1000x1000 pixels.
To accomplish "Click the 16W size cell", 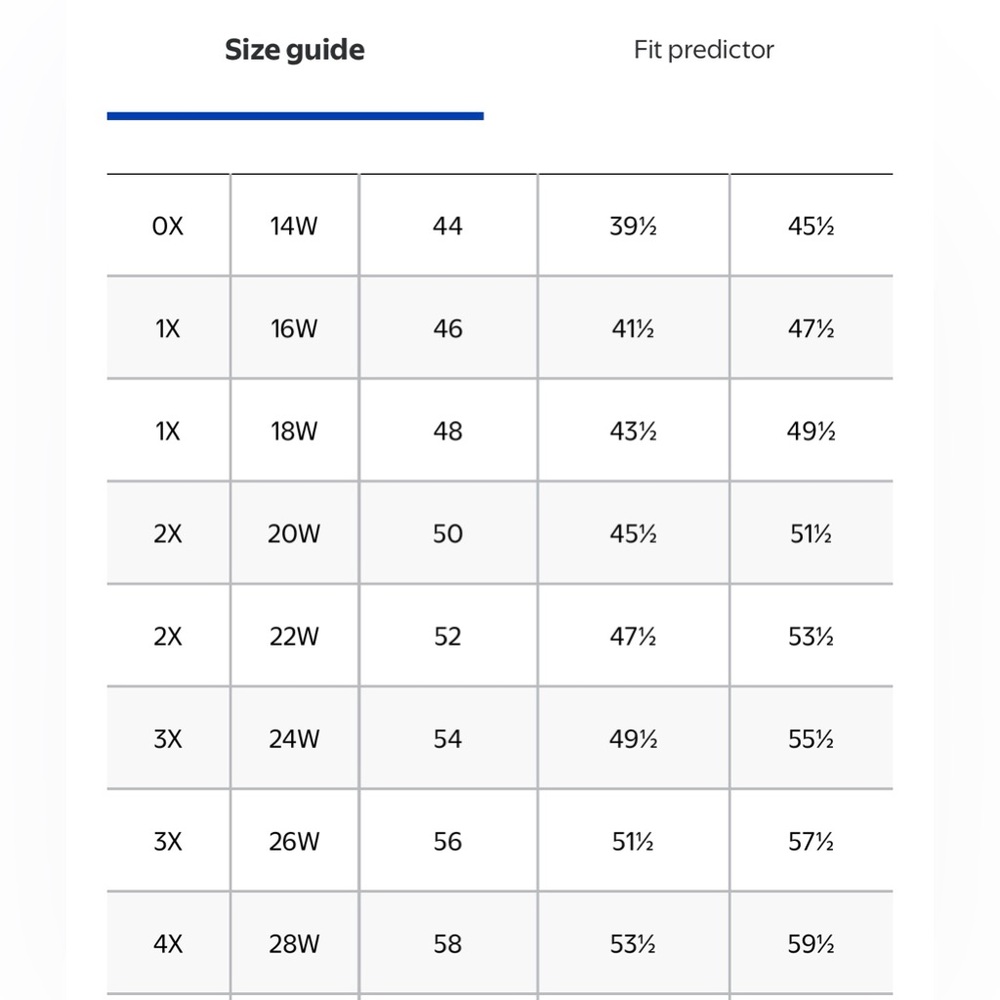I will 294,328.
